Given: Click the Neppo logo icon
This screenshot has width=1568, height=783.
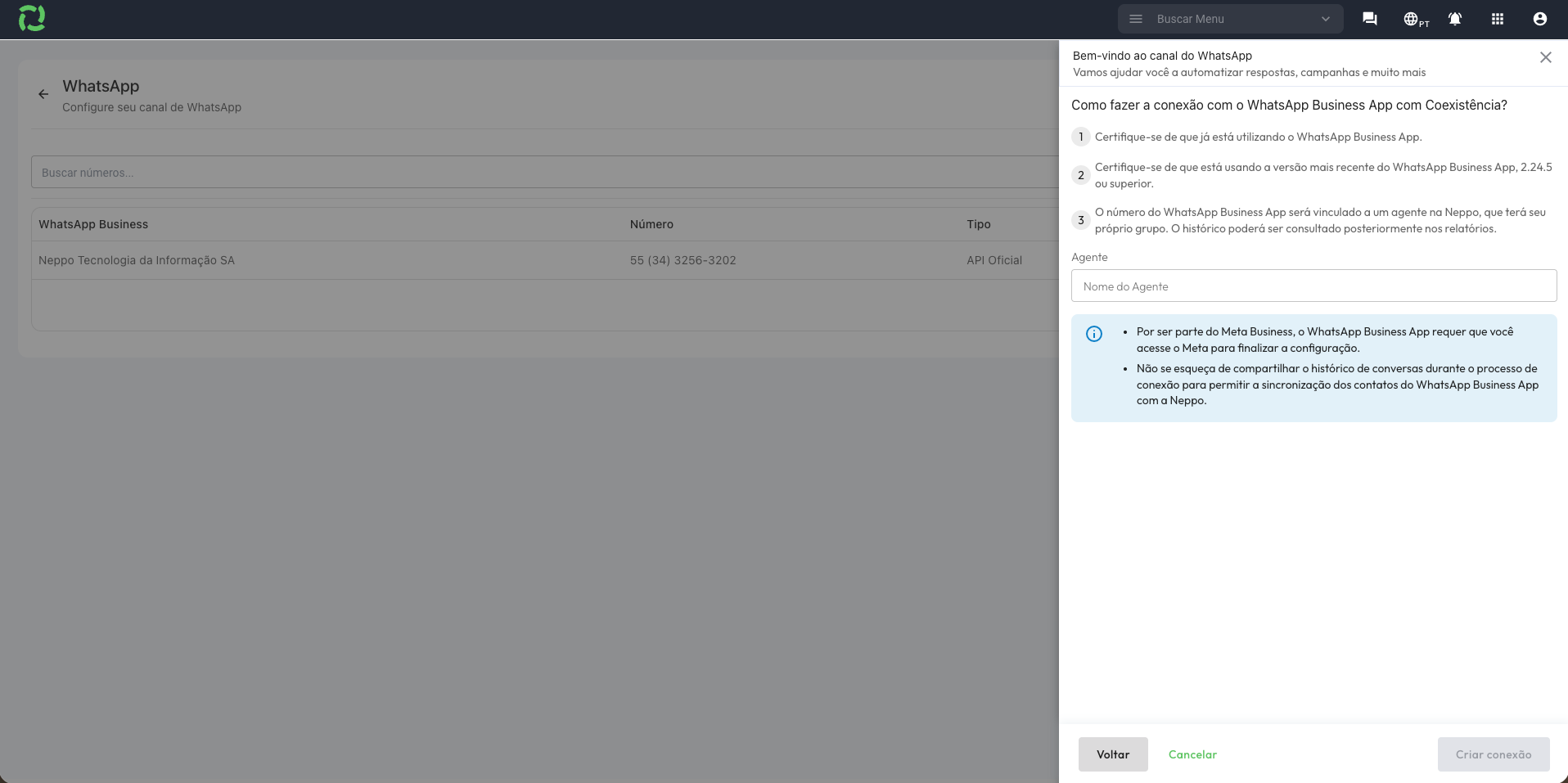Looking at the screenshot, I should pos(32,18).
